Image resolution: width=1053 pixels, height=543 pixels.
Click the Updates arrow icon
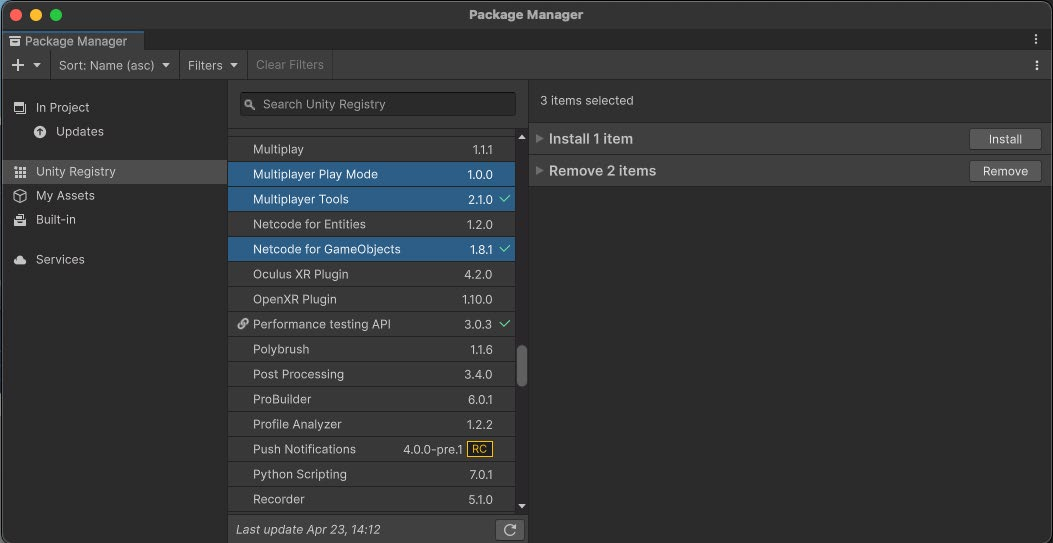point(40,132)
